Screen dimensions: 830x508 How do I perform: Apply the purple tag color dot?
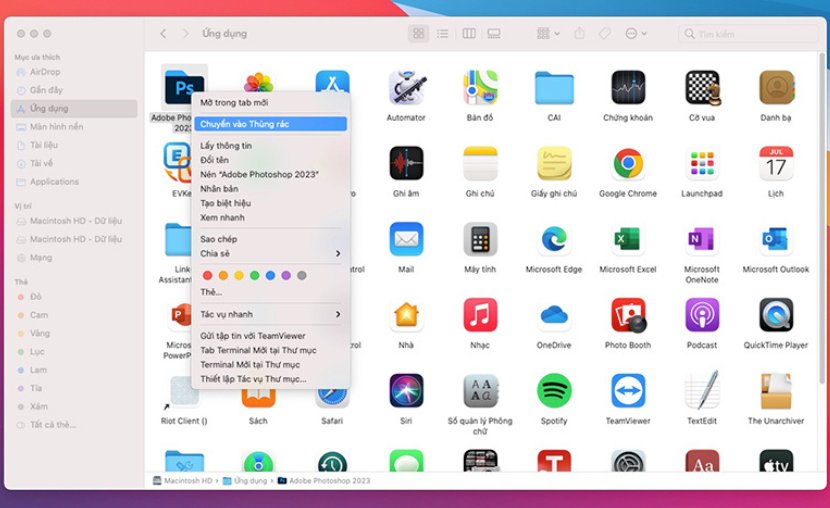pyautogui.click(x=286, y=275)
